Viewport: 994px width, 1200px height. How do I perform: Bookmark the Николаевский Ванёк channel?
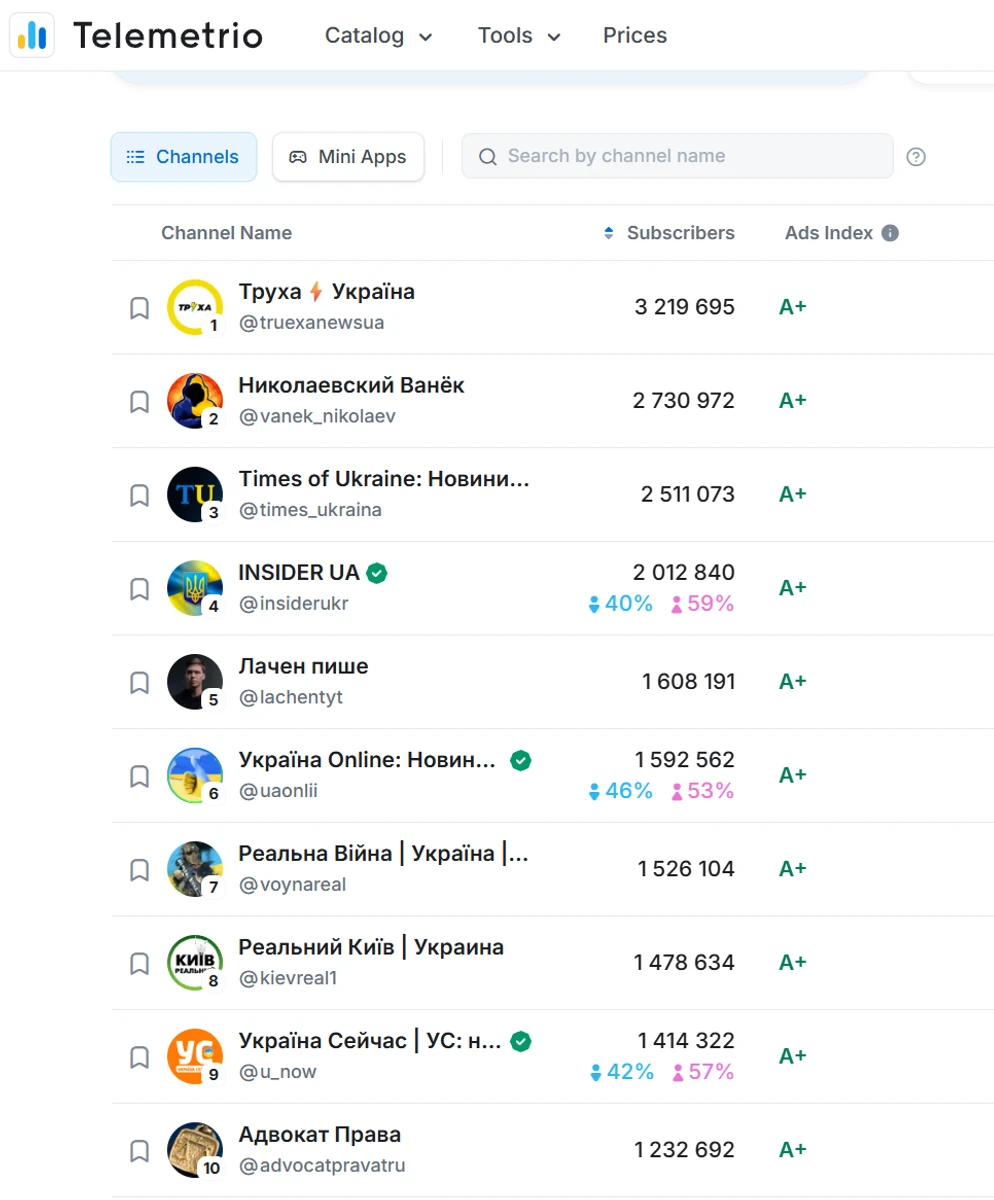point(140,402)
